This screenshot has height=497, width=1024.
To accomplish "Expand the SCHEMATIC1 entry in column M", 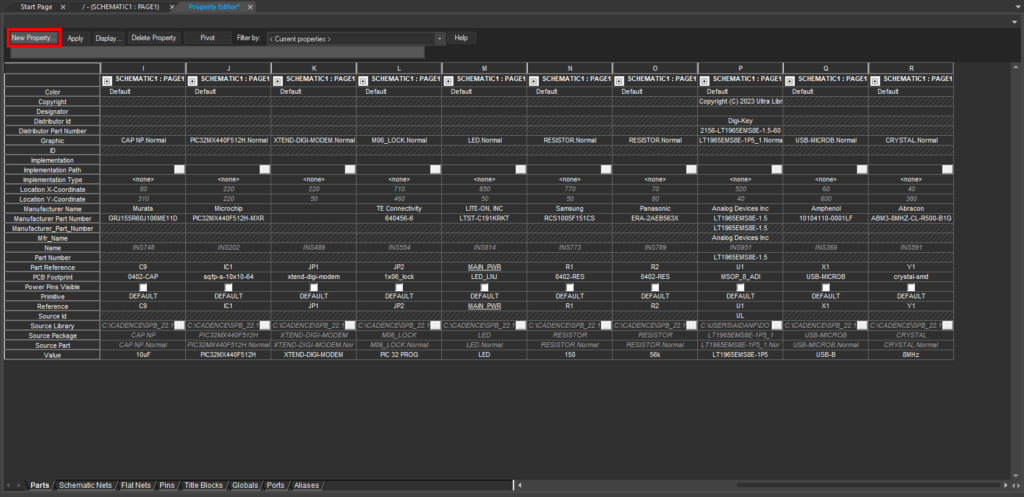I will coord(448,81).
